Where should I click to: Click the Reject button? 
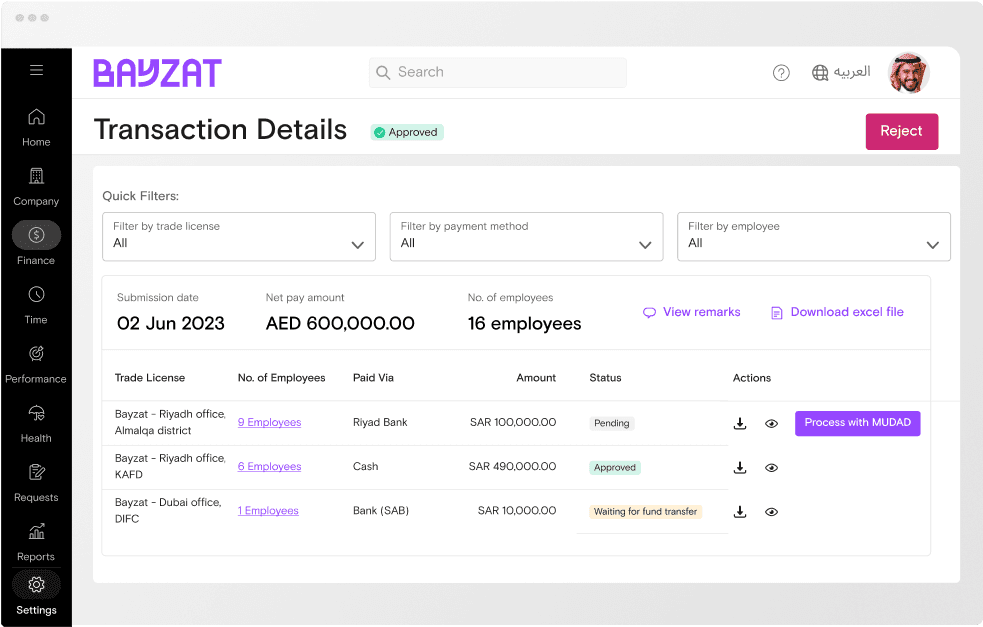click(901, 132)
